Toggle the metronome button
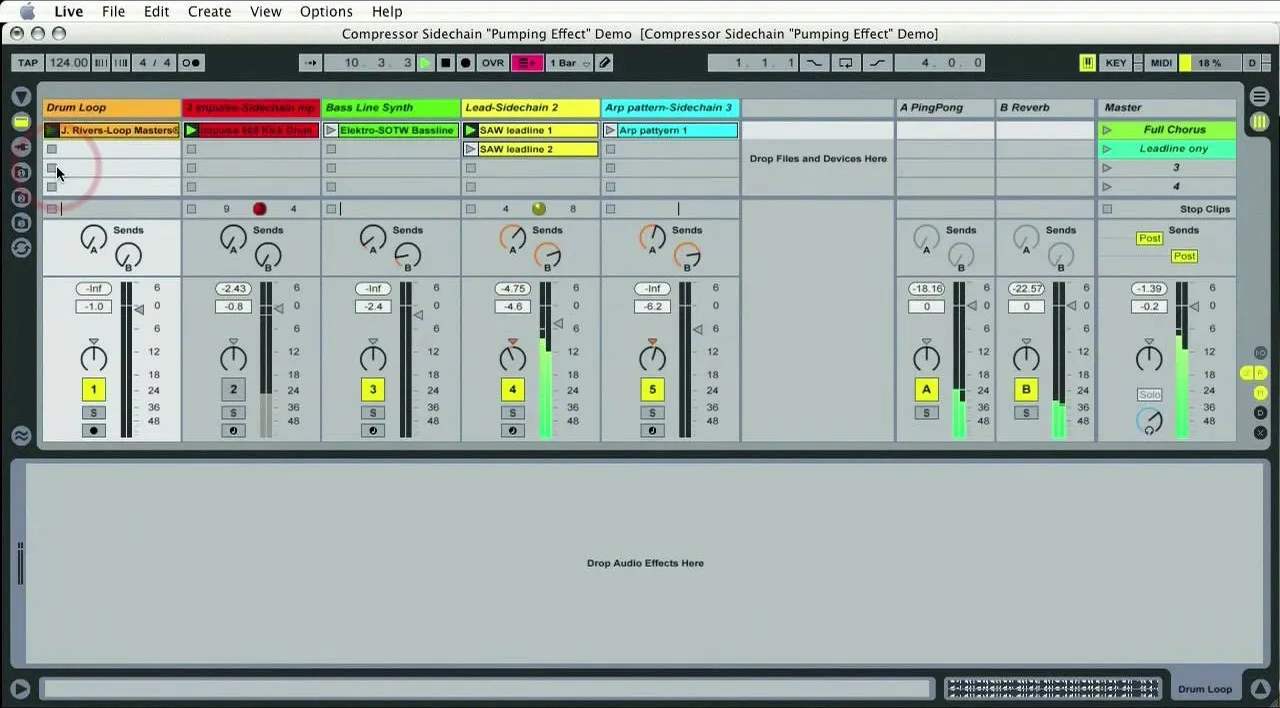The image size is (1280, 708). click(x=190, y=63)
